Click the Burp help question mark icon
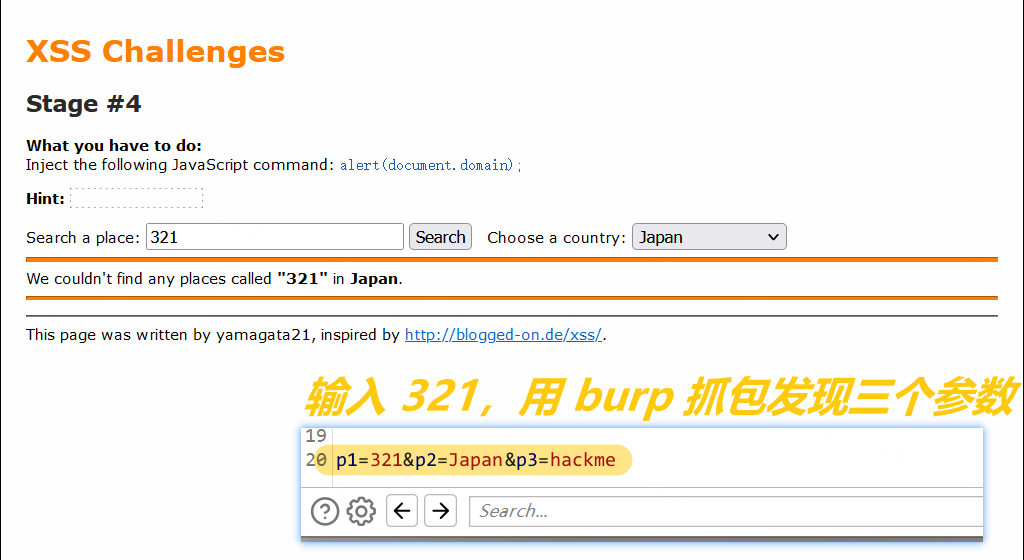Image resolution: width=1024 pixels, height=560 pixels. pyautogui.click(x=325, y=512)
